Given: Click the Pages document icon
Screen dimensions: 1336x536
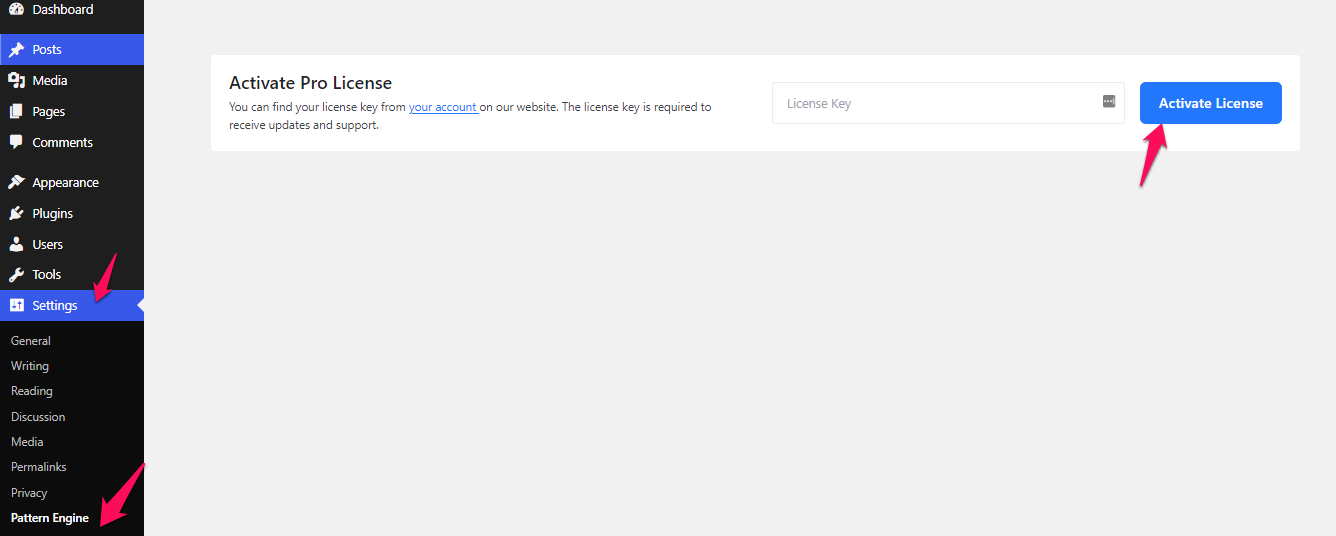Looking at the screenshot, I should 16,111.
